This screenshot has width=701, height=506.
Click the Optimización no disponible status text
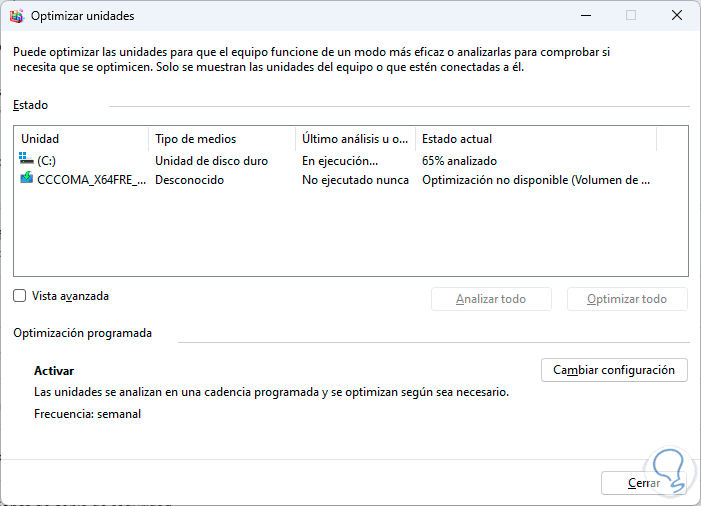point(535,180)
